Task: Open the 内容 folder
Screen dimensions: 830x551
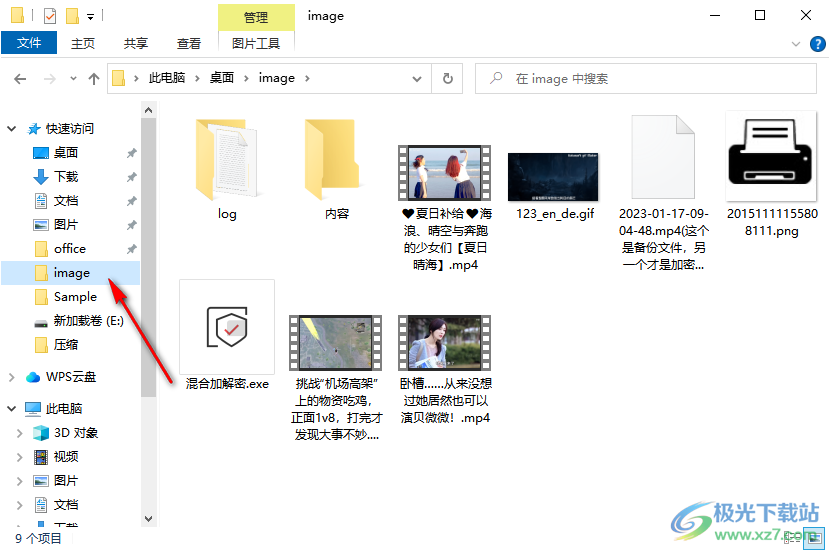Action: coord(336,168)
